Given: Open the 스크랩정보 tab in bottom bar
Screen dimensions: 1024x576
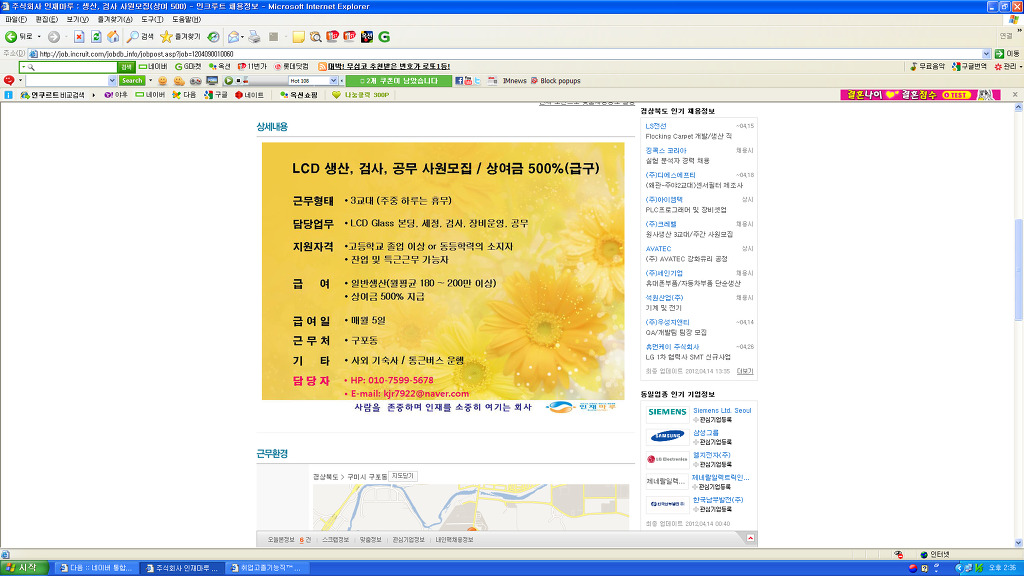Looking at the screenshot, I should [336, 540].
